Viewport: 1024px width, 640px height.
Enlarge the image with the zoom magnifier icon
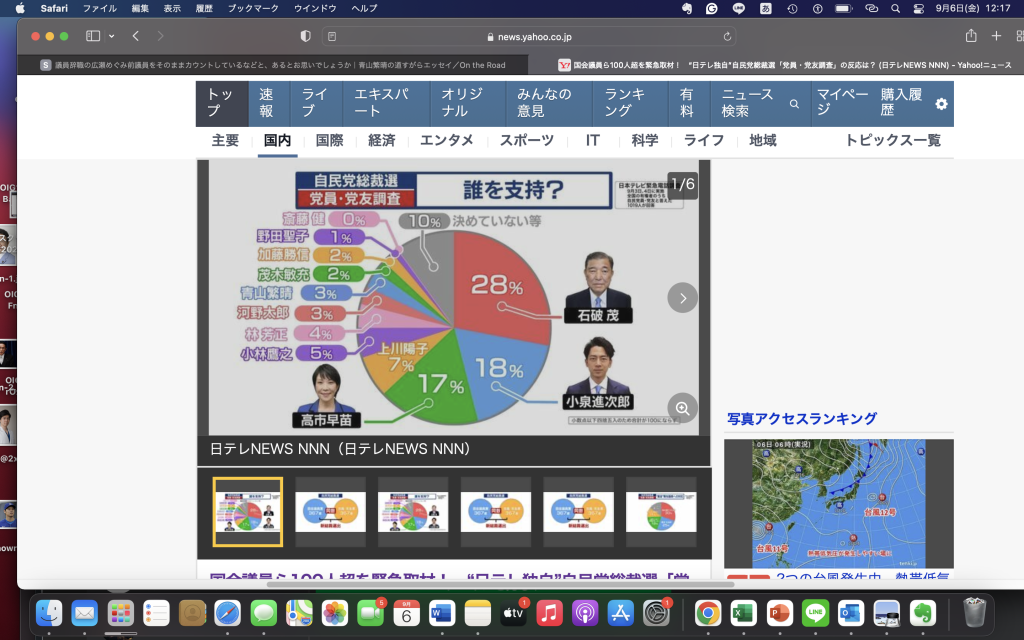[683, 408]
